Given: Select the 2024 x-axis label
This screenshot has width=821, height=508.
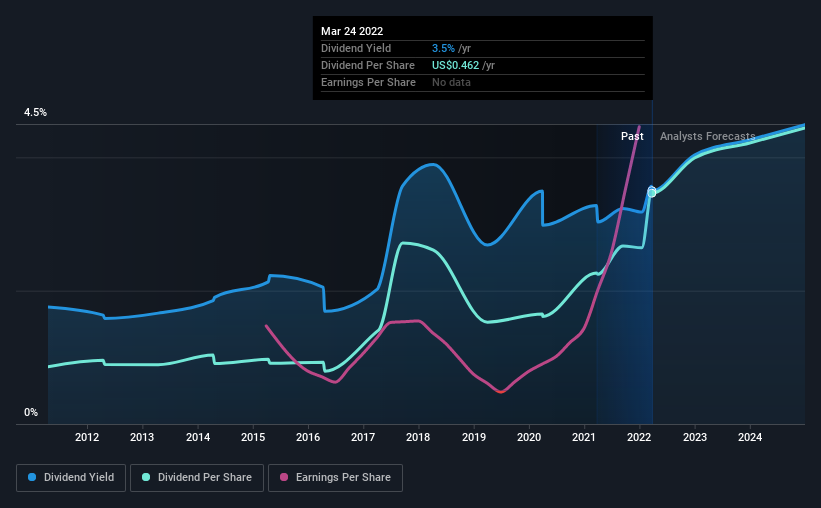Looking at the screenshot, I should point(750,437).
